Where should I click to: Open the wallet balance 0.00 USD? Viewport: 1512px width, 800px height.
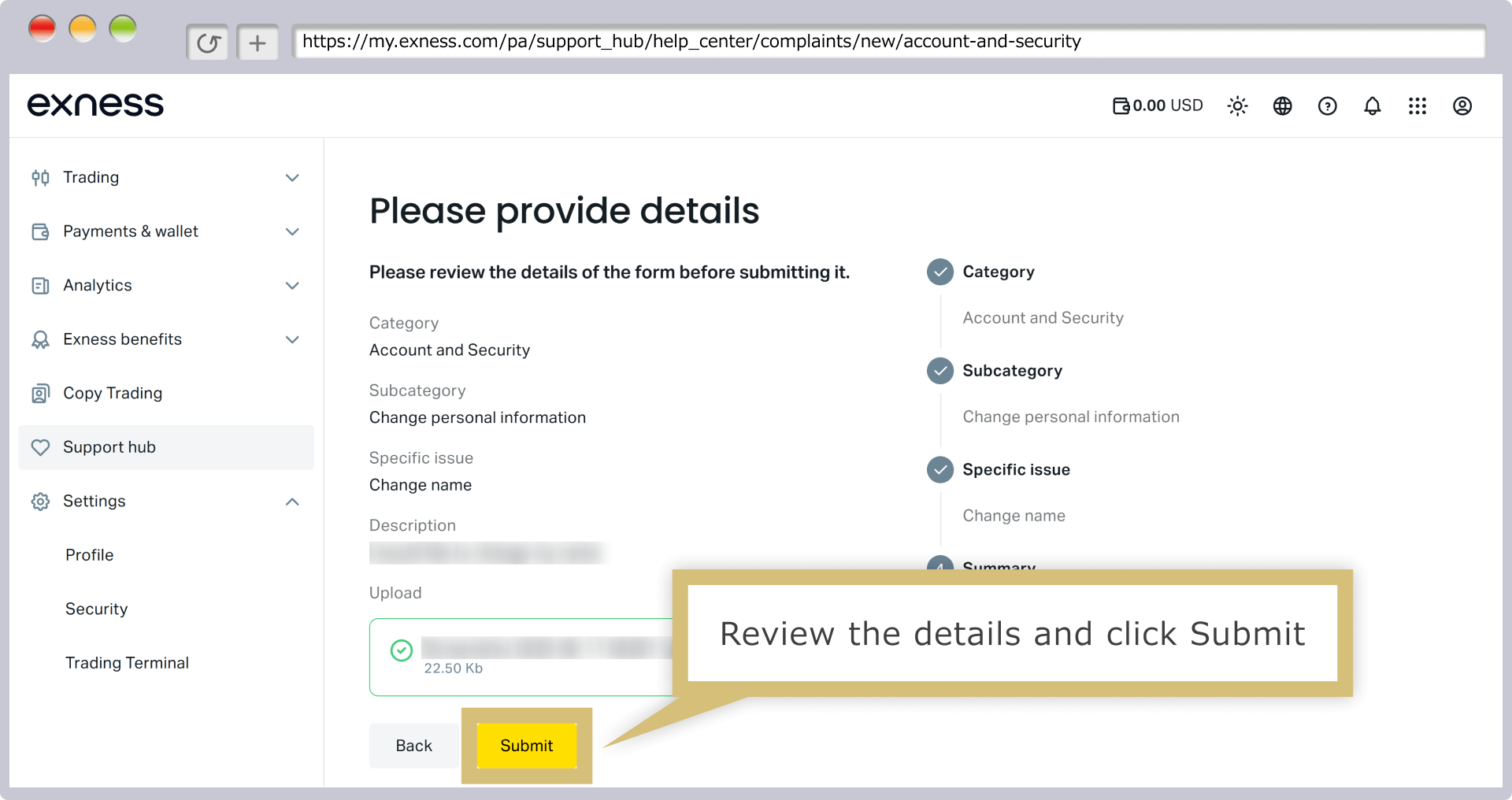click(x=1158, y=106)
